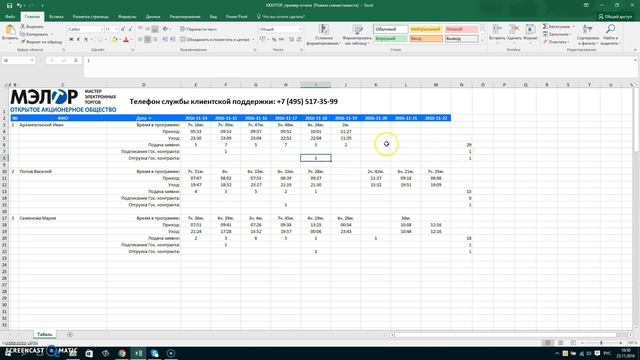Screen dimensions: 640x360
Task: Open Find and Select (Найти и выделить)
Action: pyautogui.click(x=611, y=35)
